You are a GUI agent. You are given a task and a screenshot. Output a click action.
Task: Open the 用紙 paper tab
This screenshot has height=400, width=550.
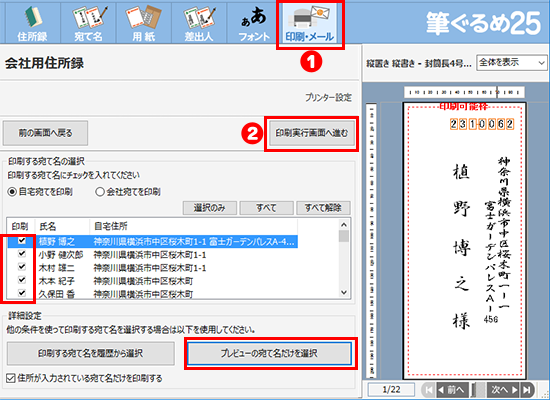[144, 23]
